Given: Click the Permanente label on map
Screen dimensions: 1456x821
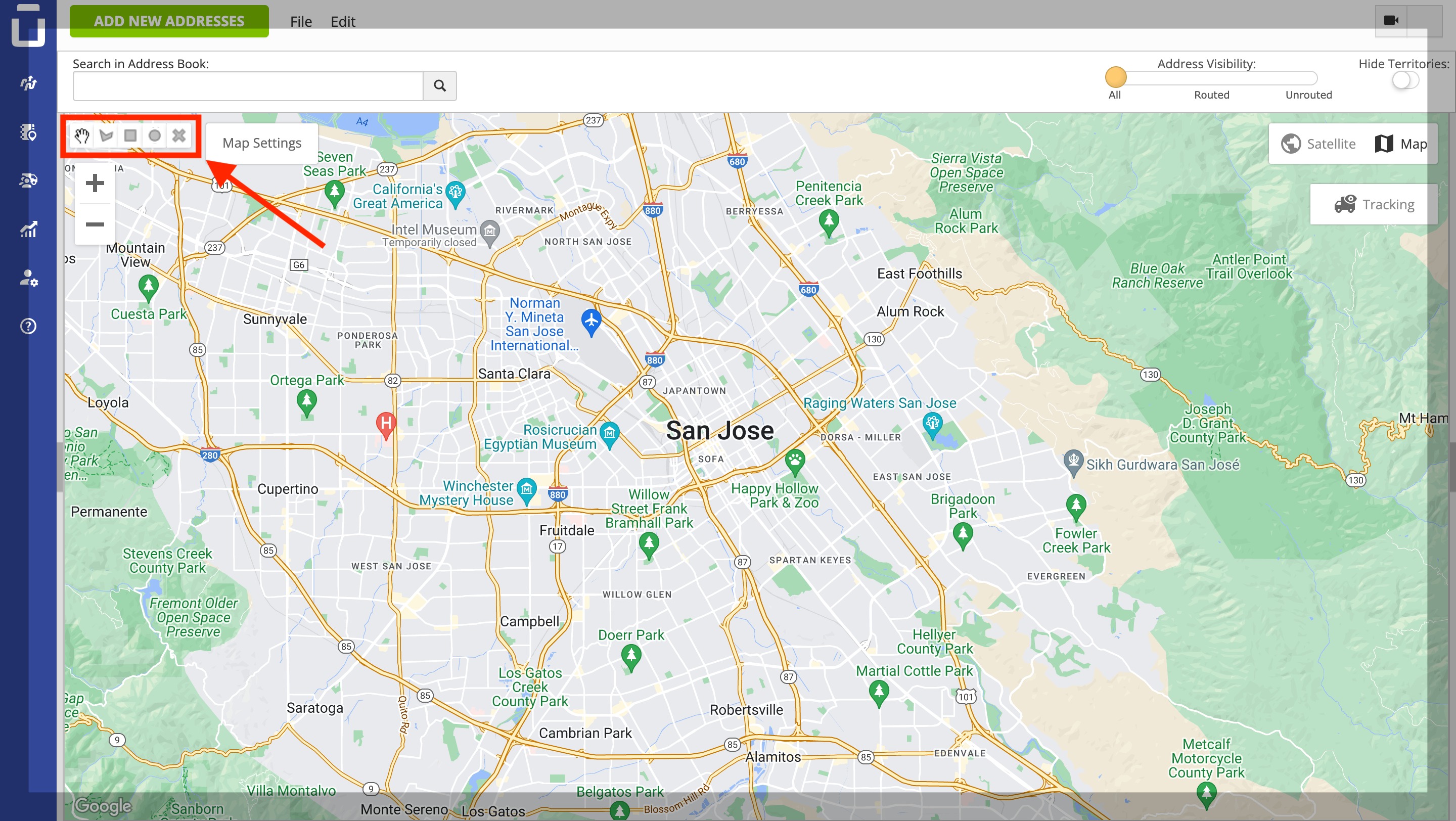Looking at the screenshot, I should (x=109, y=512).
